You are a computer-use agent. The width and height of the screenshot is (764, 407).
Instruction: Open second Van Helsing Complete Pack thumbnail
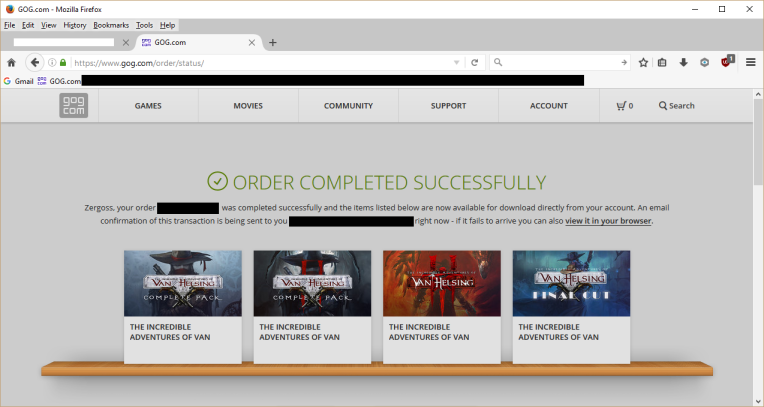click(x=312, y=283)
